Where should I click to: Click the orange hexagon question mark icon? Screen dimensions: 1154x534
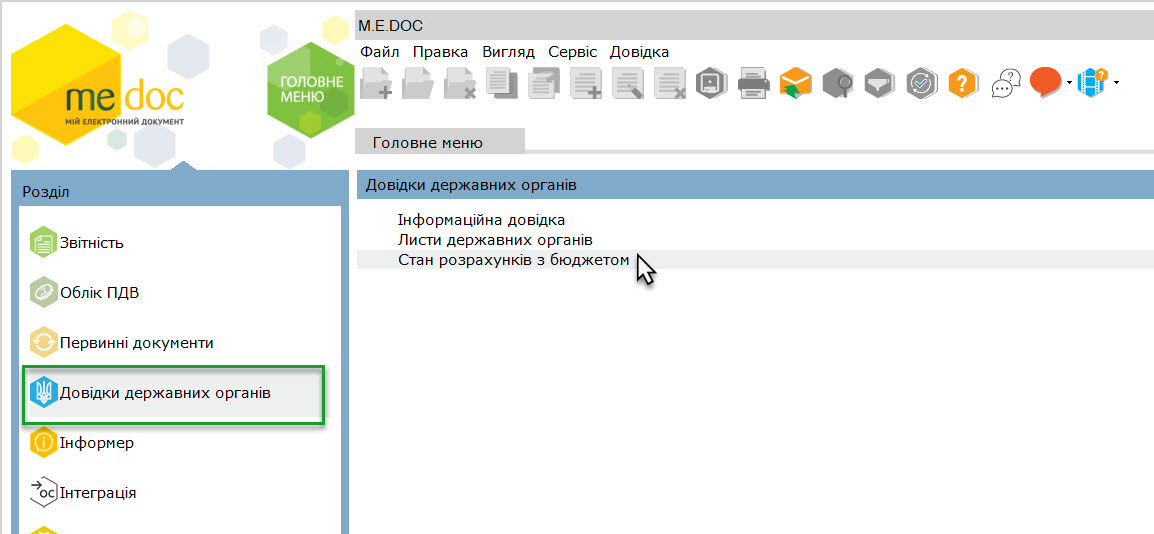click(963, 82)
